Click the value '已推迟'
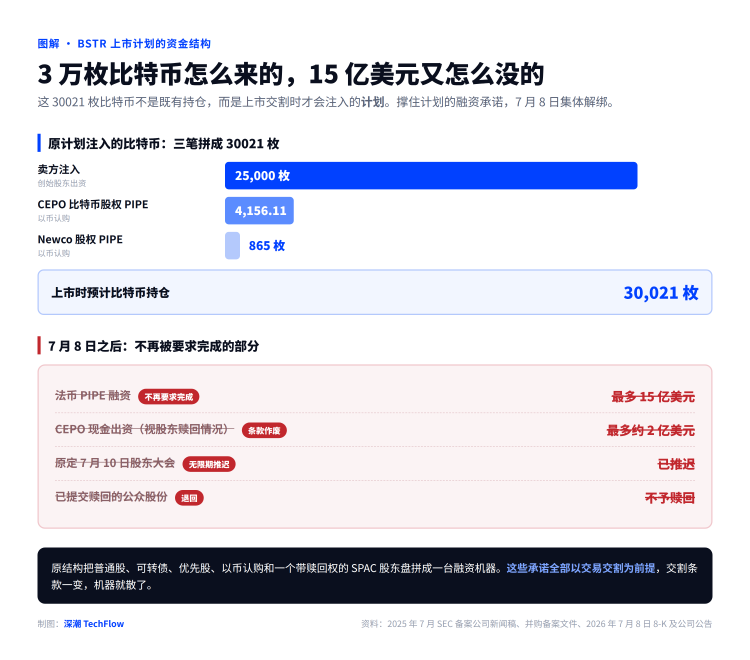This screenshot has width=750, height=660. 676,464
